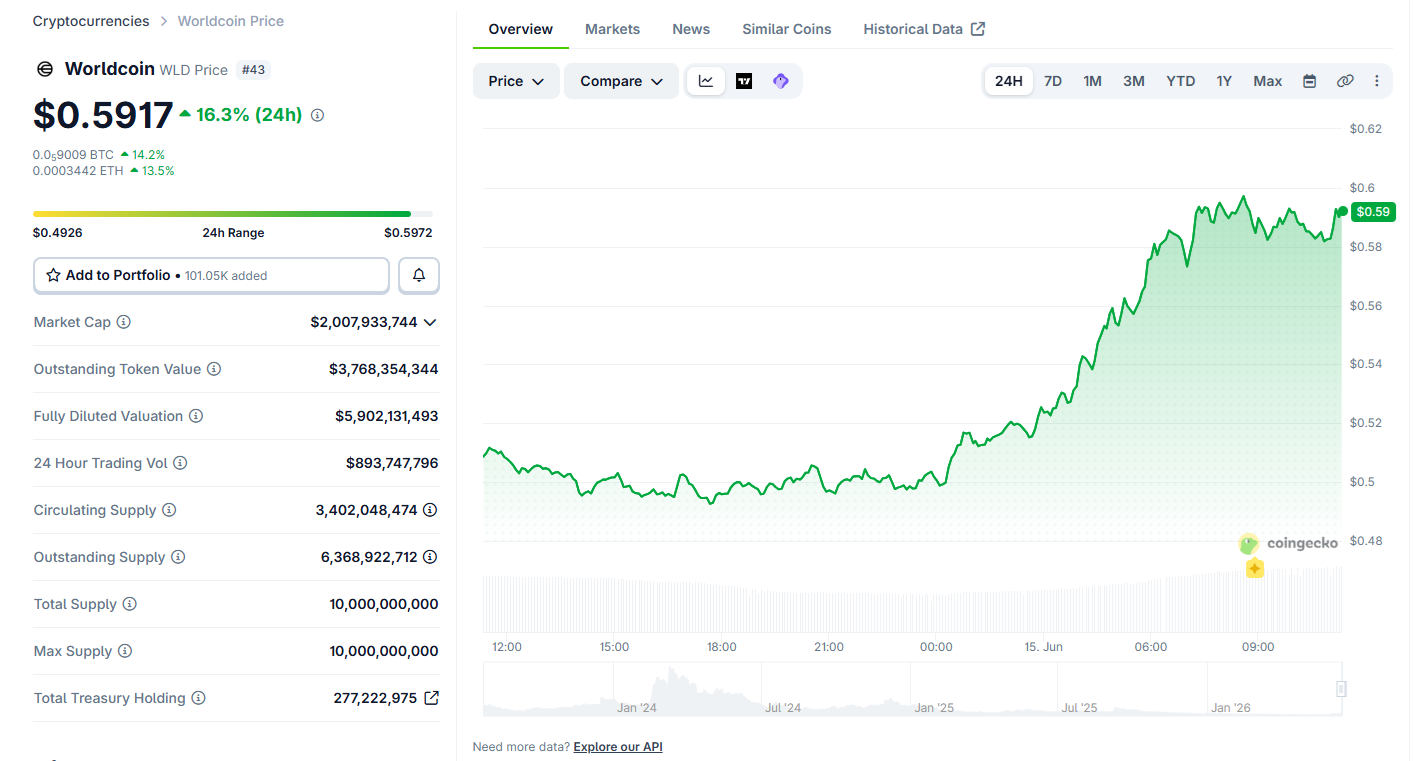The width and height of the screenshot is (1413, 761).
Task: Click the 0.0₅9009 BTC value
Action: click(x=73, y=155)
